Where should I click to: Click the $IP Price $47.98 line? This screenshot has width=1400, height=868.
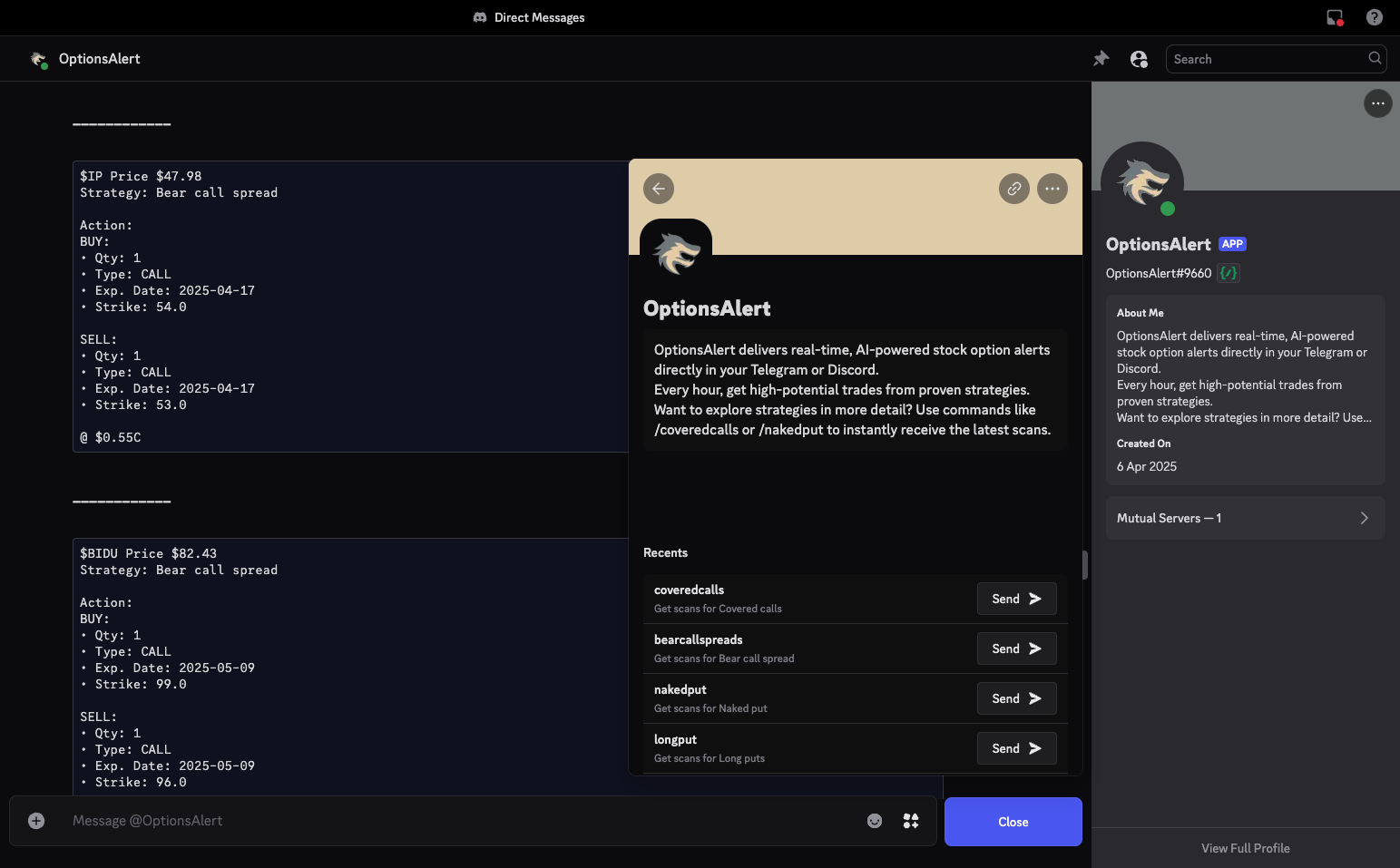141,176
